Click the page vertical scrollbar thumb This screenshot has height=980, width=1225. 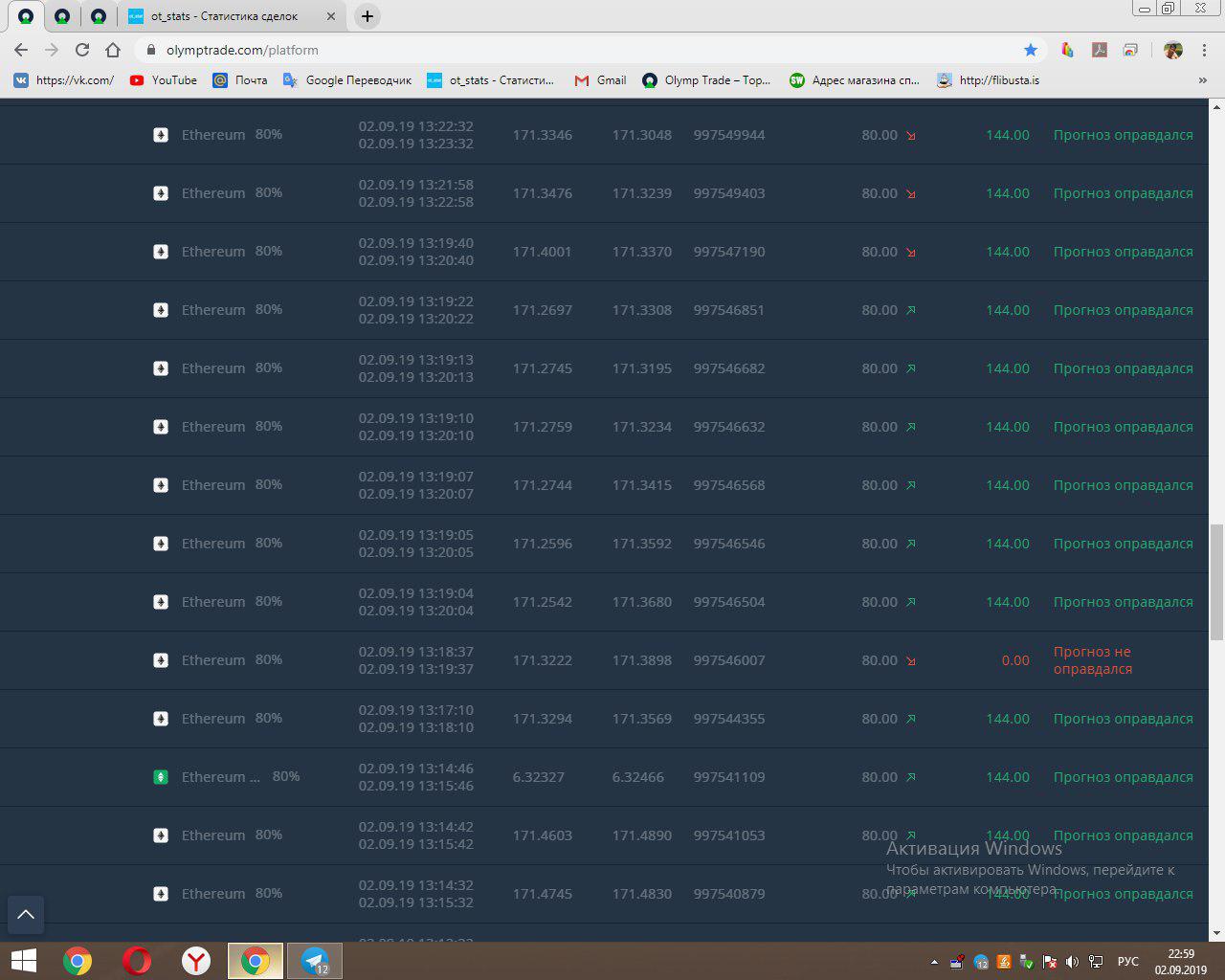(x=1216, y=582)
